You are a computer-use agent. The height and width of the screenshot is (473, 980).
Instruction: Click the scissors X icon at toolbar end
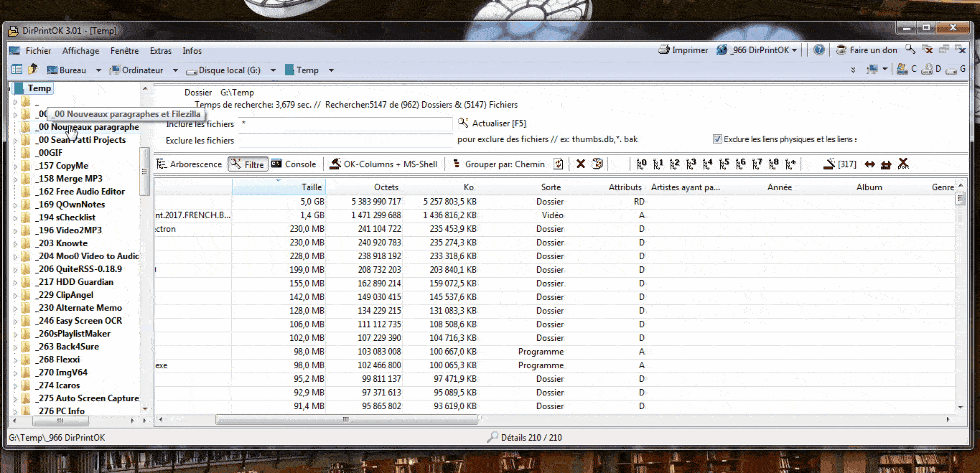[902, 164]
